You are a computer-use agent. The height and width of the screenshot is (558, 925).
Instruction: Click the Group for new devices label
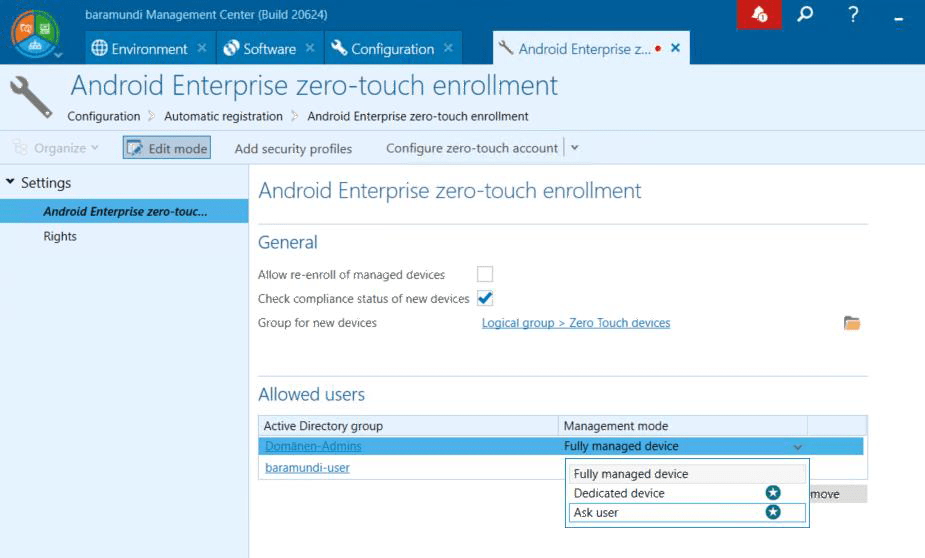[x=317, y=323]
